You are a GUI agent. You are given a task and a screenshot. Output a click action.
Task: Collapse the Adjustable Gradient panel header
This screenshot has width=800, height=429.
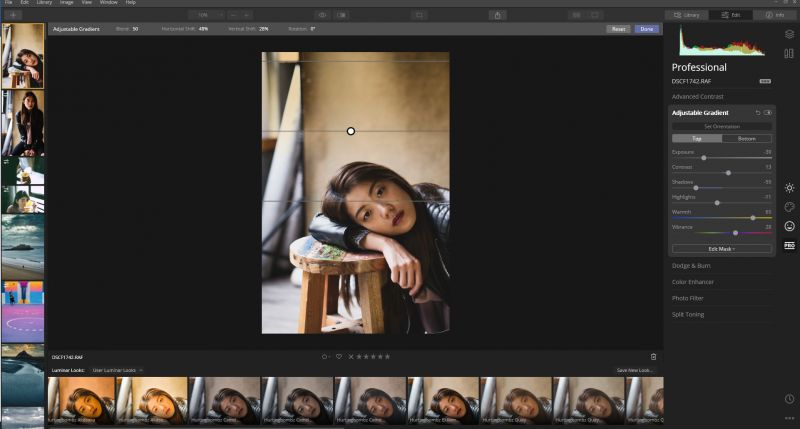700,113
